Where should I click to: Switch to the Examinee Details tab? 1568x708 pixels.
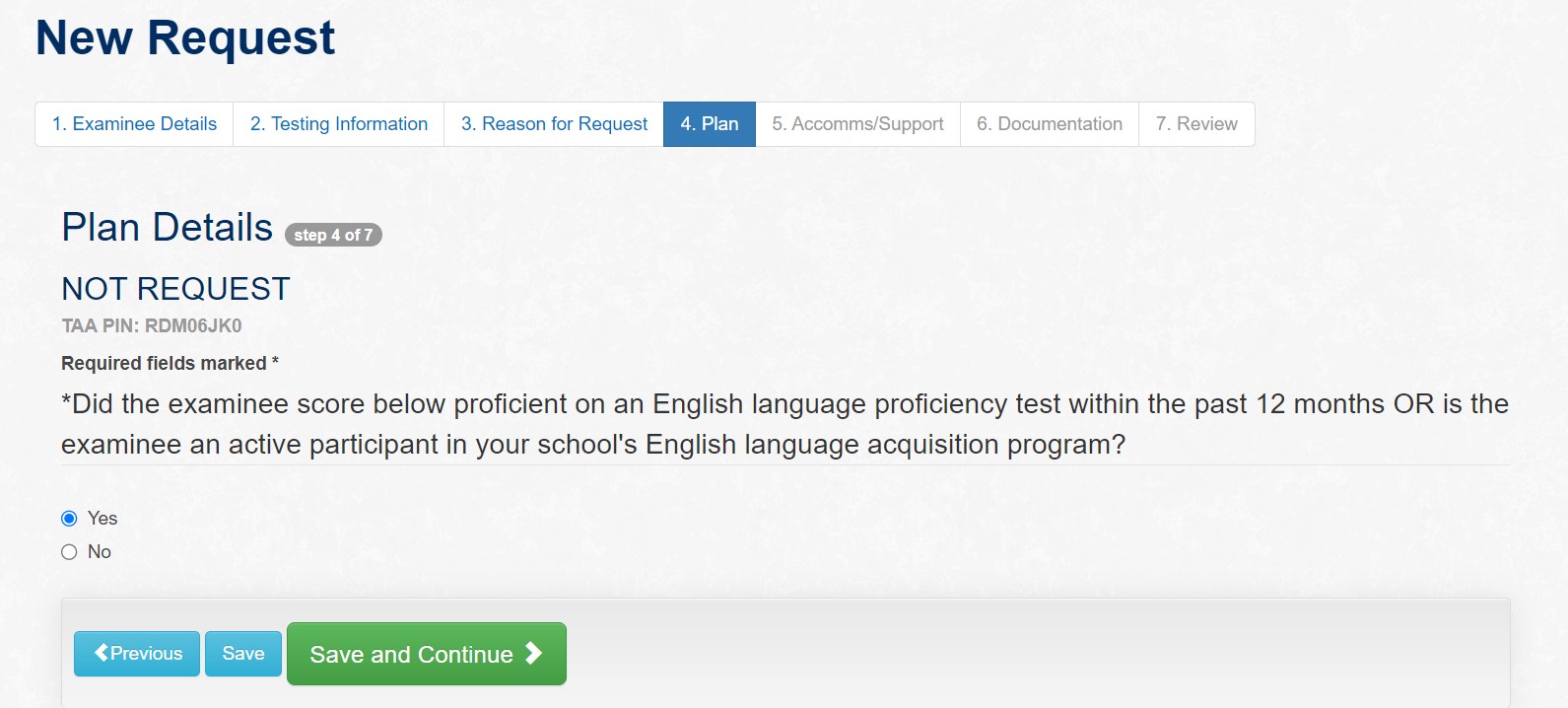point(133,123)
